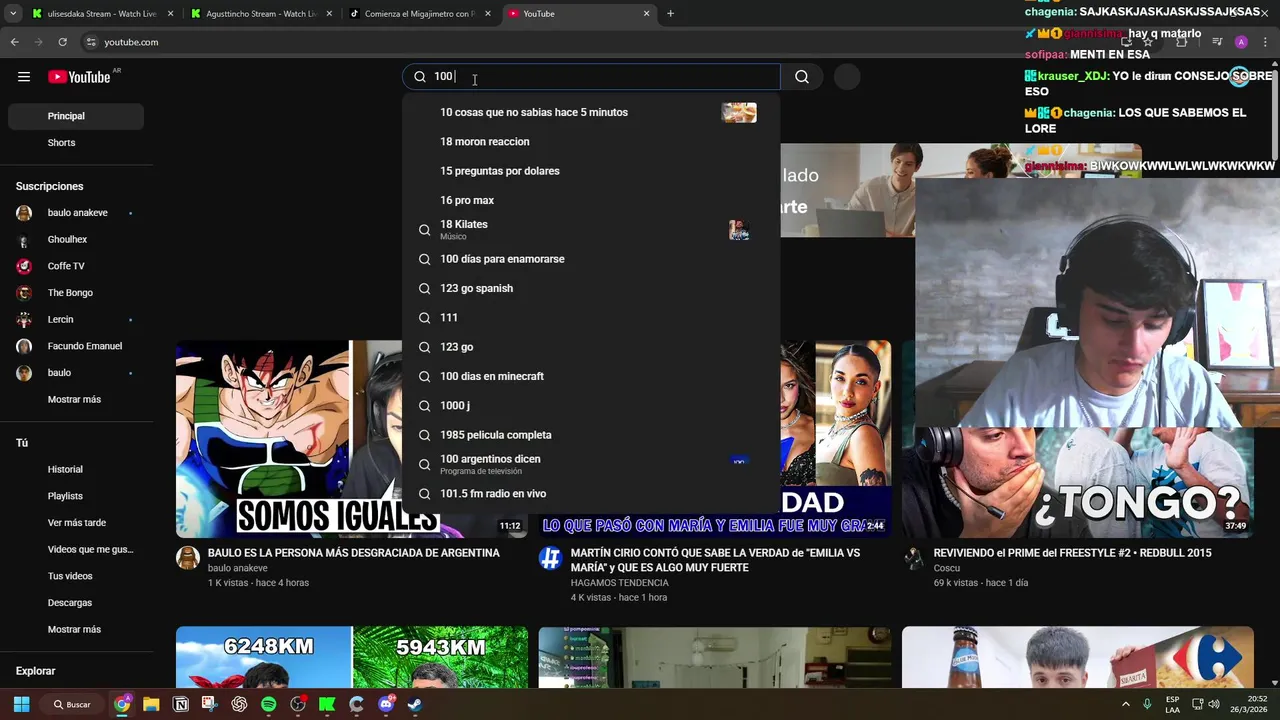Switch to the Comienza el Migajimetro tab
The height and width of the screenshot is (720, 1280).
coord(420,14)
